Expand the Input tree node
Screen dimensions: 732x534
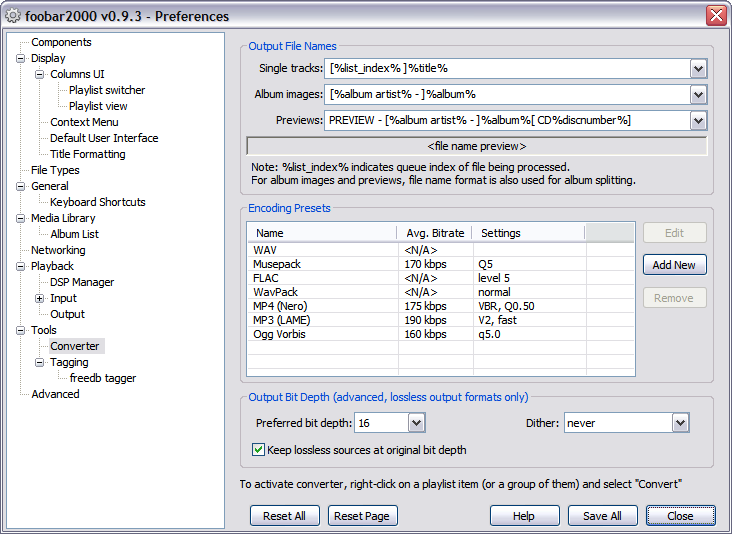point(40,298)
